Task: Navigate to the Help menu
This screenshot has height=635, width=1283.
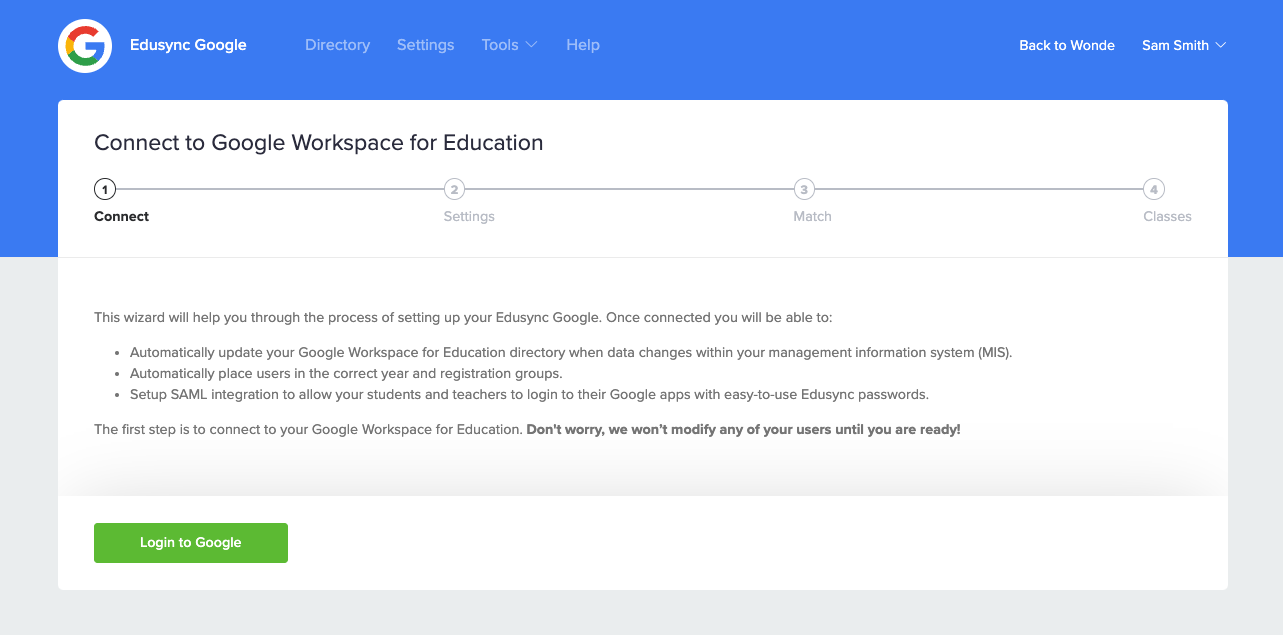Action: (x=583, y=45)
